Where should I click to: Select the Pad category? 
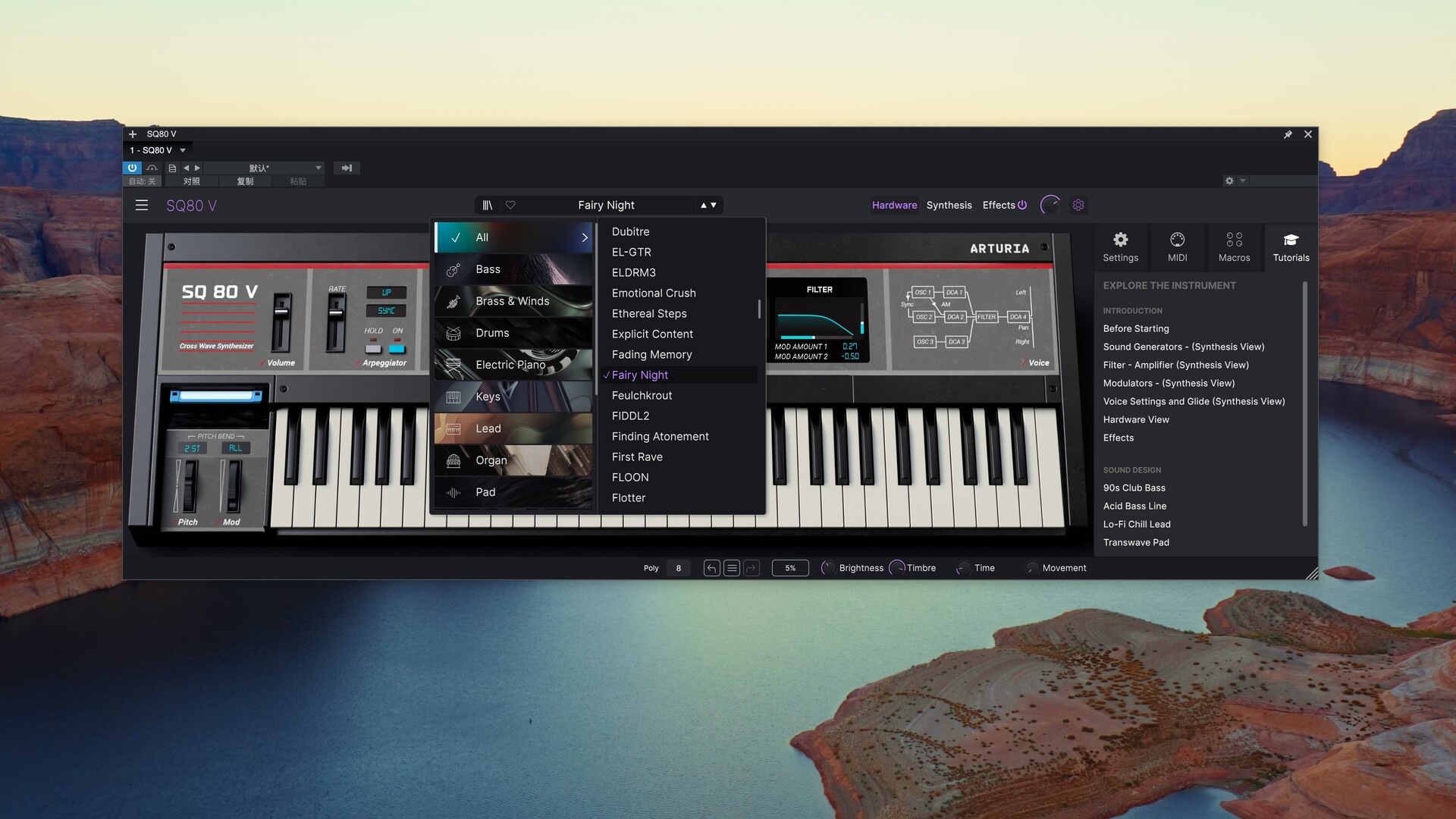click(513, 492)
